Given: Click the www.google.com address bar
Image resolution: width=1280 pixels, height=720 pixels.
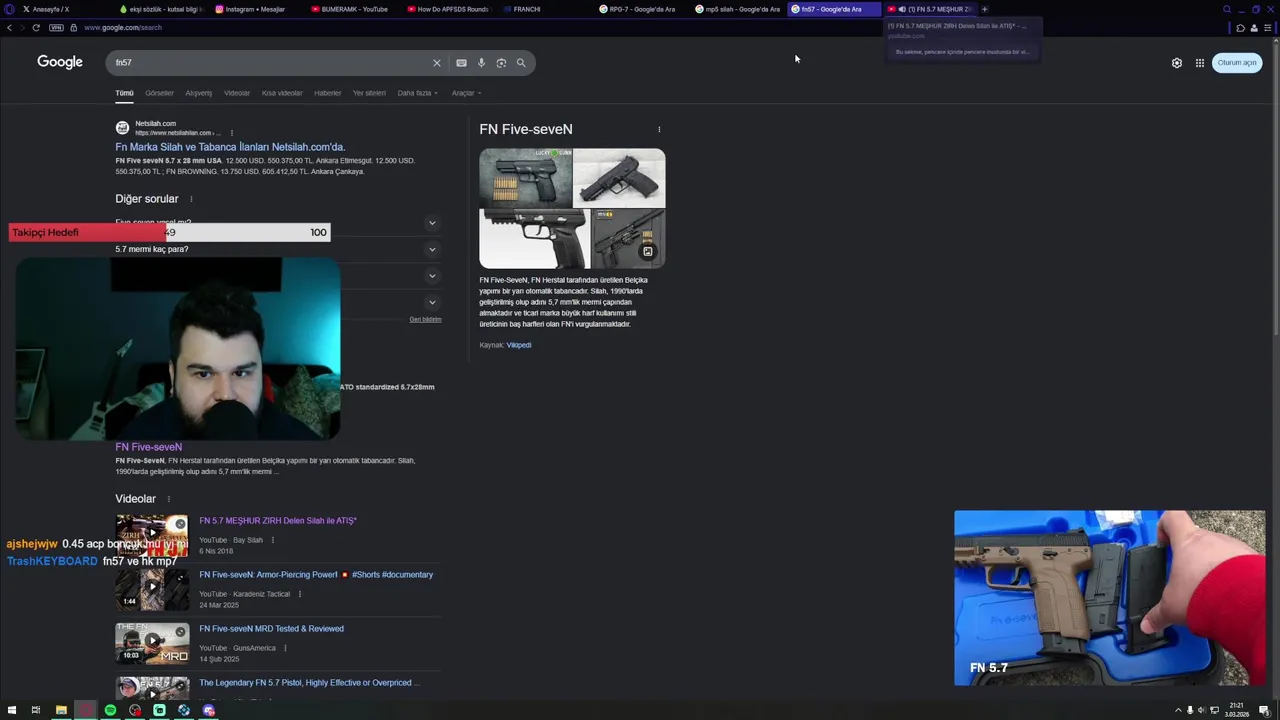Looking at the screenshot, I should coord(123,28).
